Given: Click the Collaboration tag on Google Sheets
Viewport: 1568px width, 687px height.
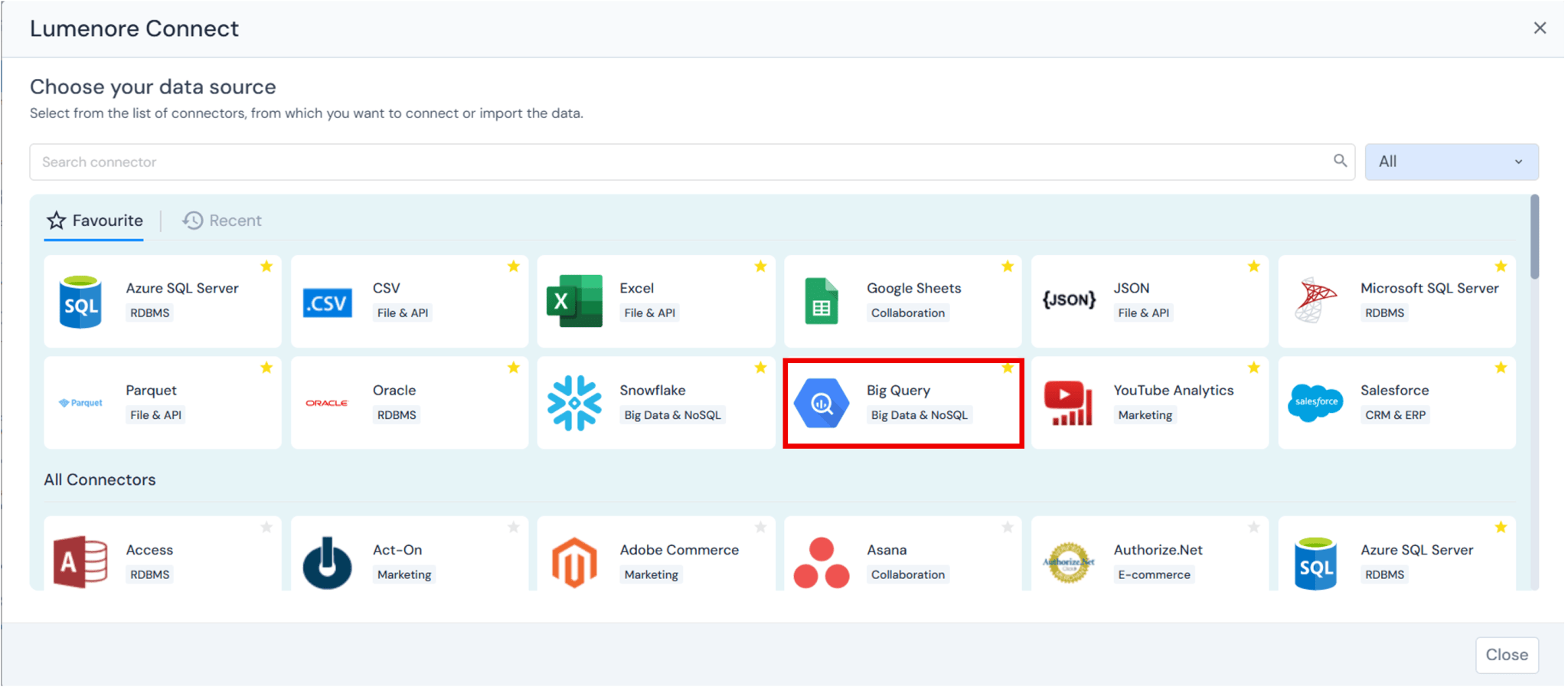Looking at the screenshot, I should pyautogui.click(x=908, y=312).
